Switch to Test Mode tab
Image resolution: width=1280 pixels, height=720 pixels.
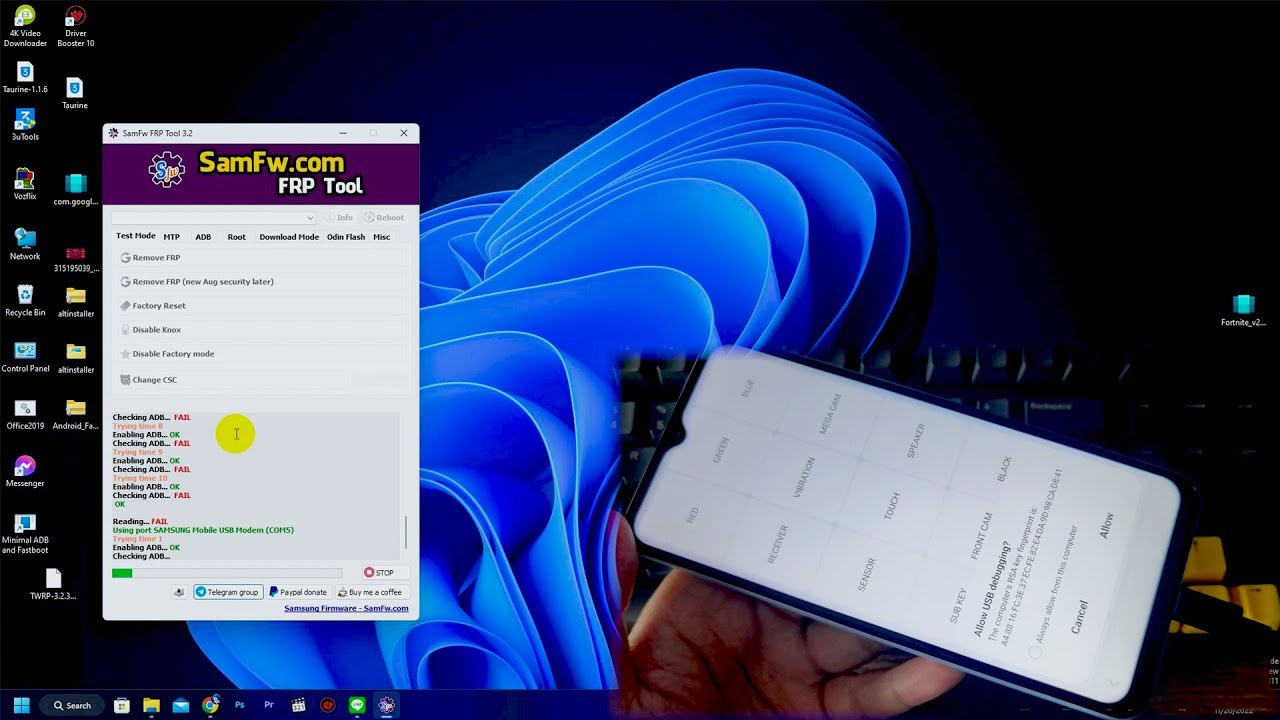point(136,236)
